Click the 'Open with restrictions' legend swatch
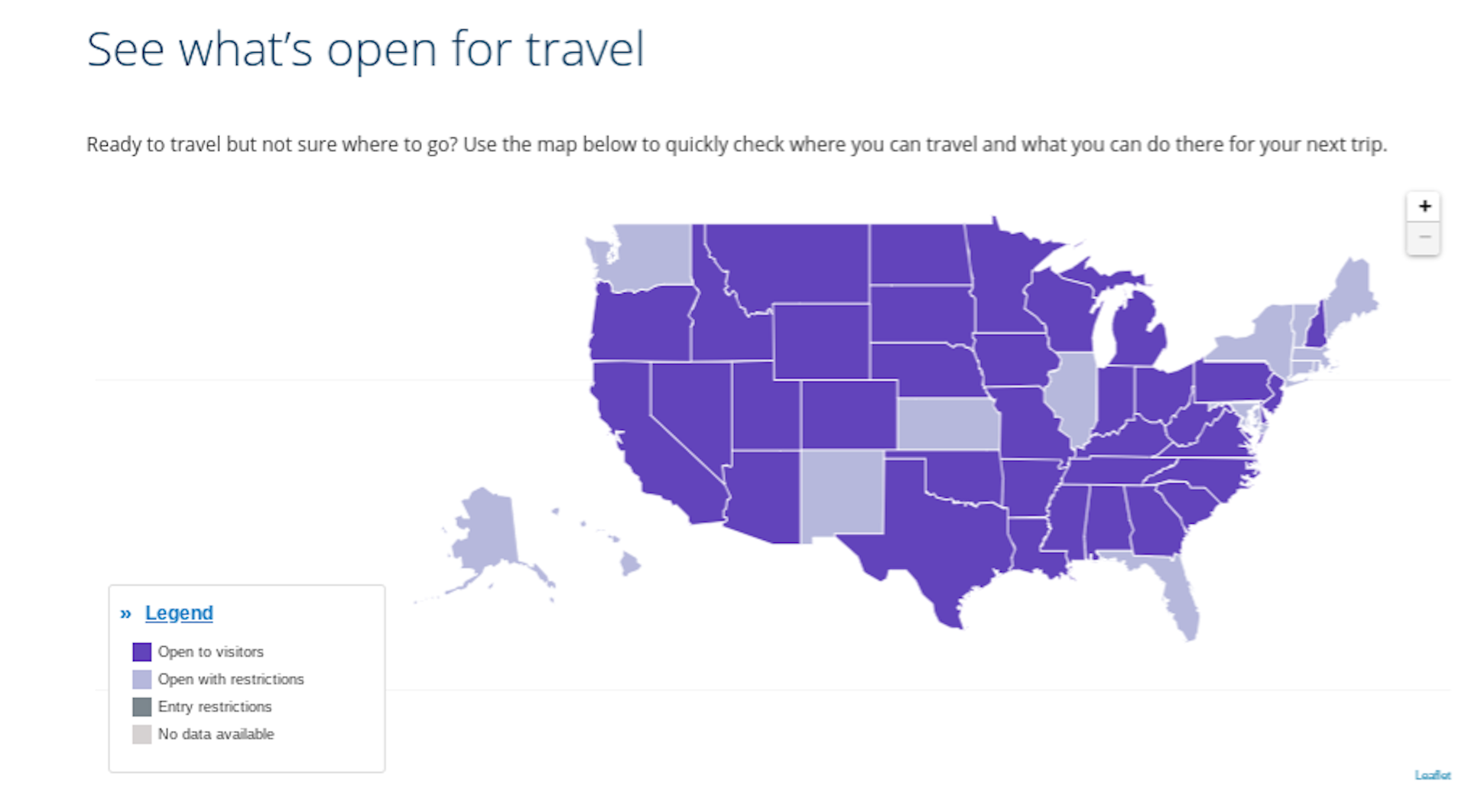 tap(142, 679)
